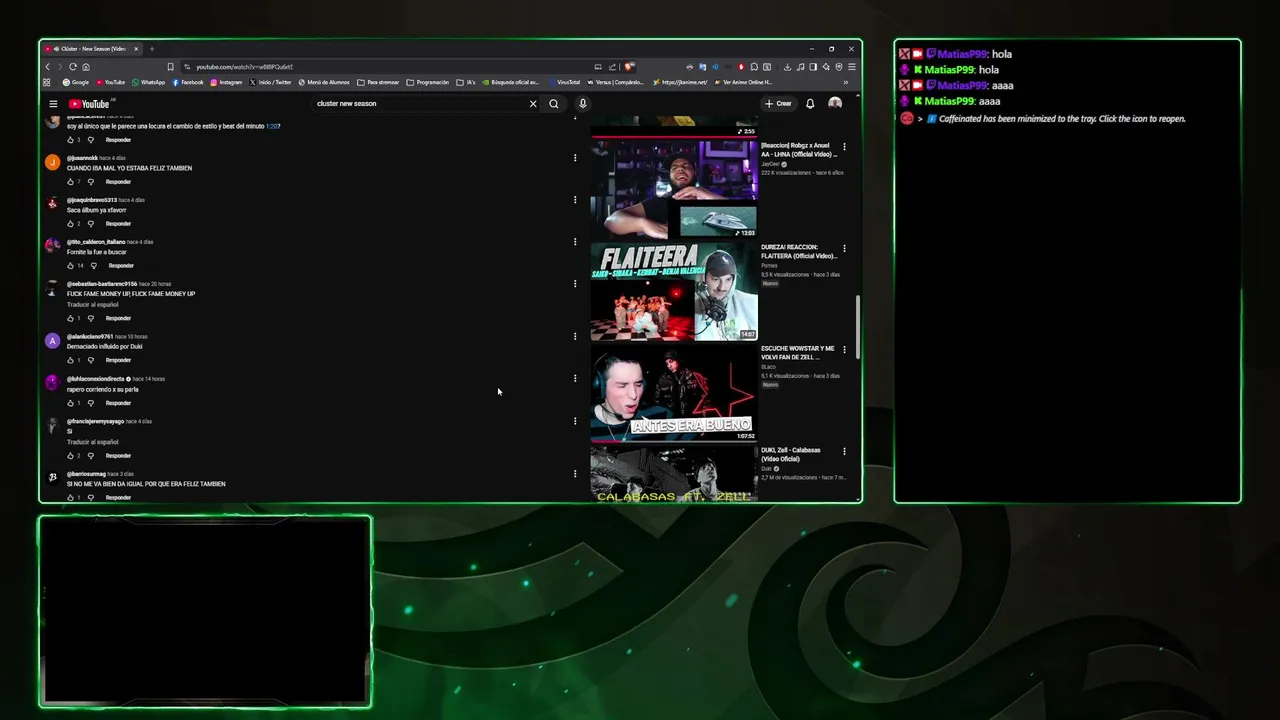Screen dimensions: 1280x720
Task: Reload the page with the refresh icon
Action: pos(73,67)
